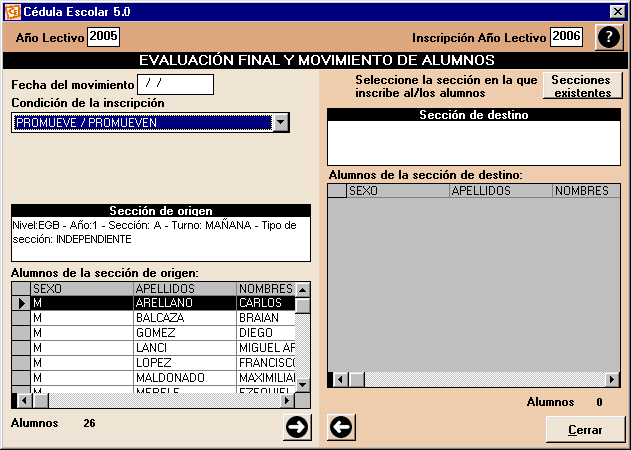This screenshot has height=450, width=631.
Task: Click NOMBRES column header in origin grid
Action: point(266,289)
